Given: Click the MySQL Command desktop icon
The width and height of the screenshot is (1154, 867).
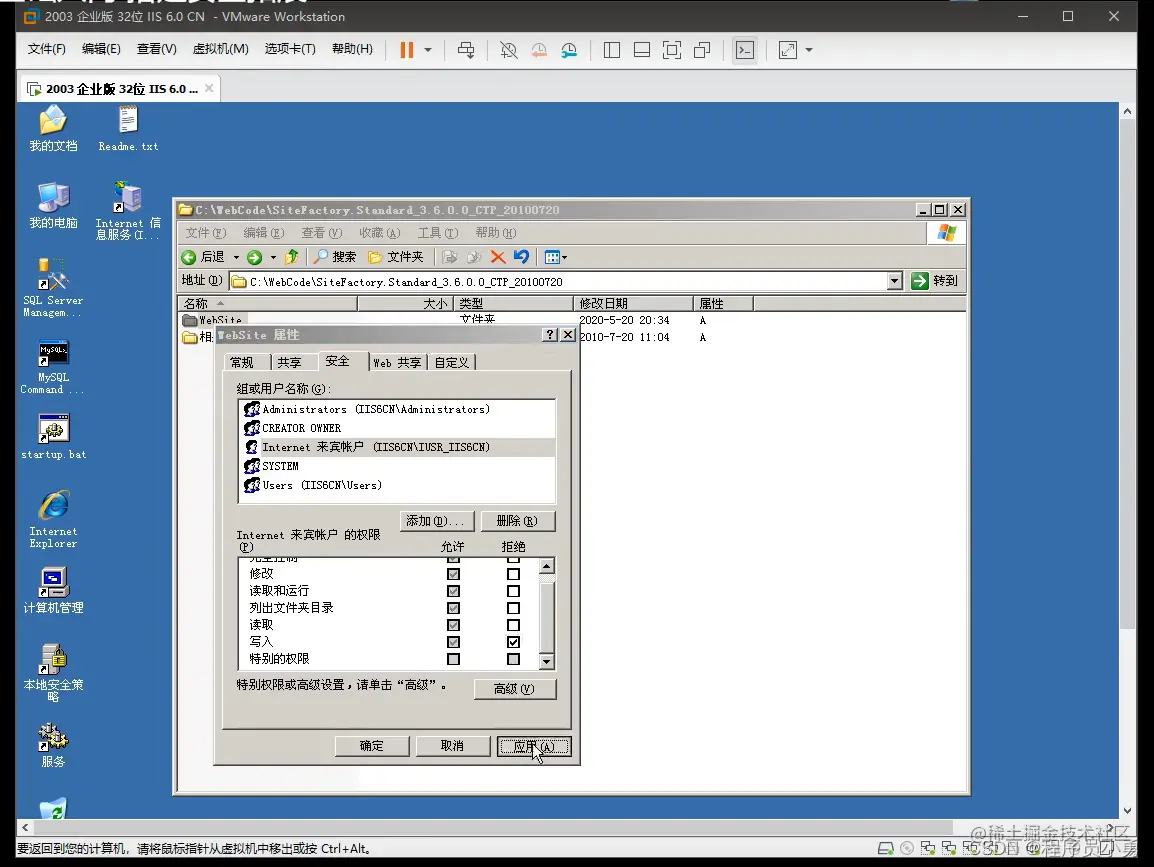Looking at the screenshot, I should click(53, 367).
